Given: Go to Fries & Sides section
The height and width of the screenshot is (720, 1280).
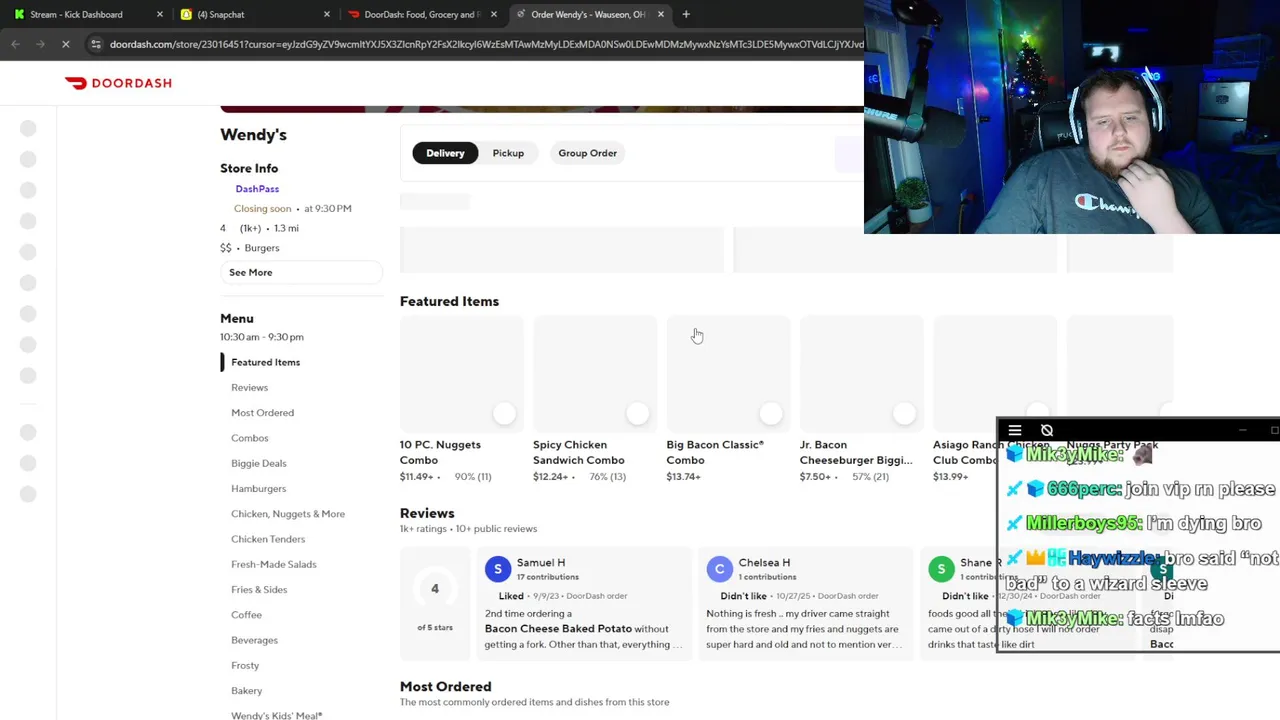Looking at the screenshot, I should [259, 589].
